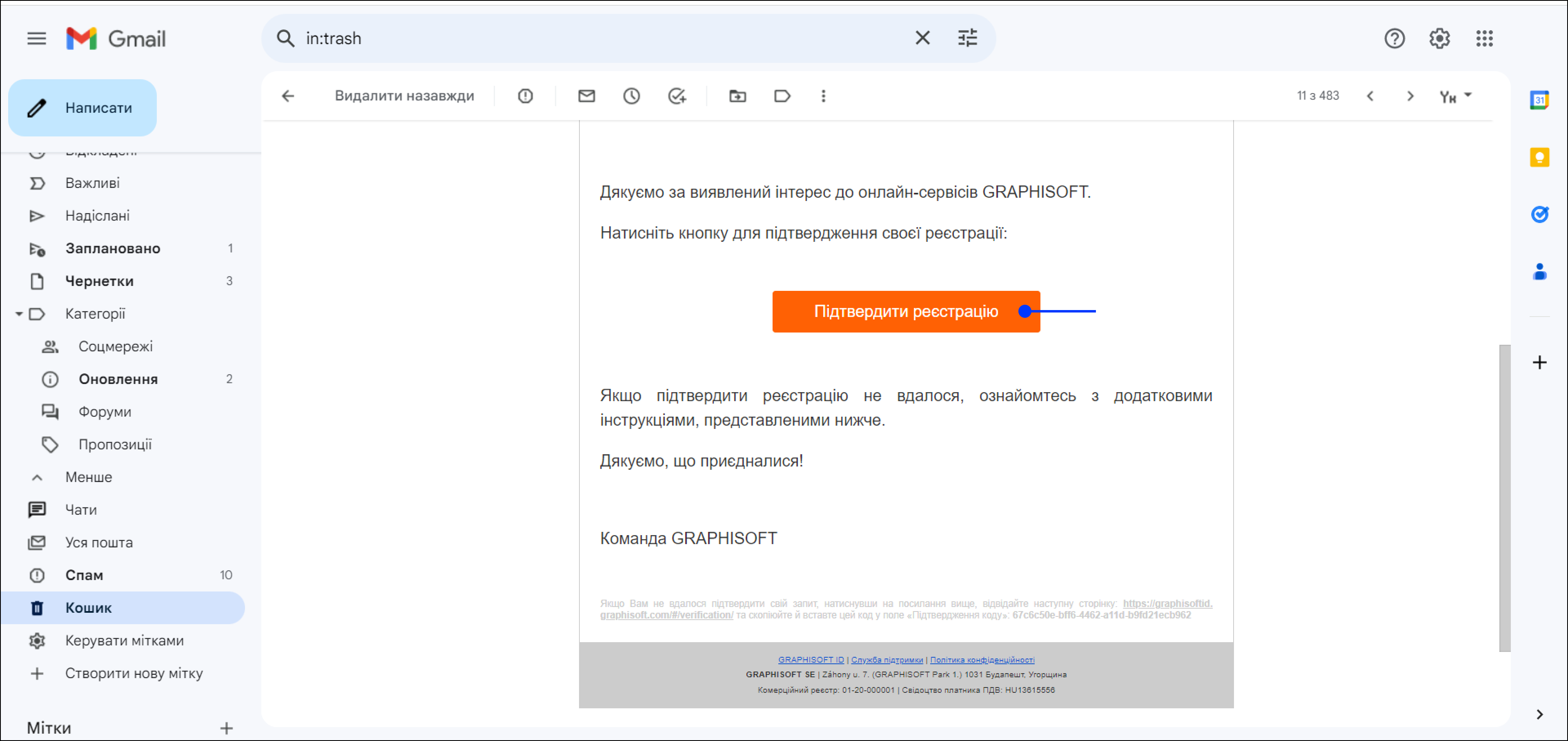This screenshot has height=741, width=1568.
Task: Open Google Calendar side panel icon
Action: click(1539, 100)
